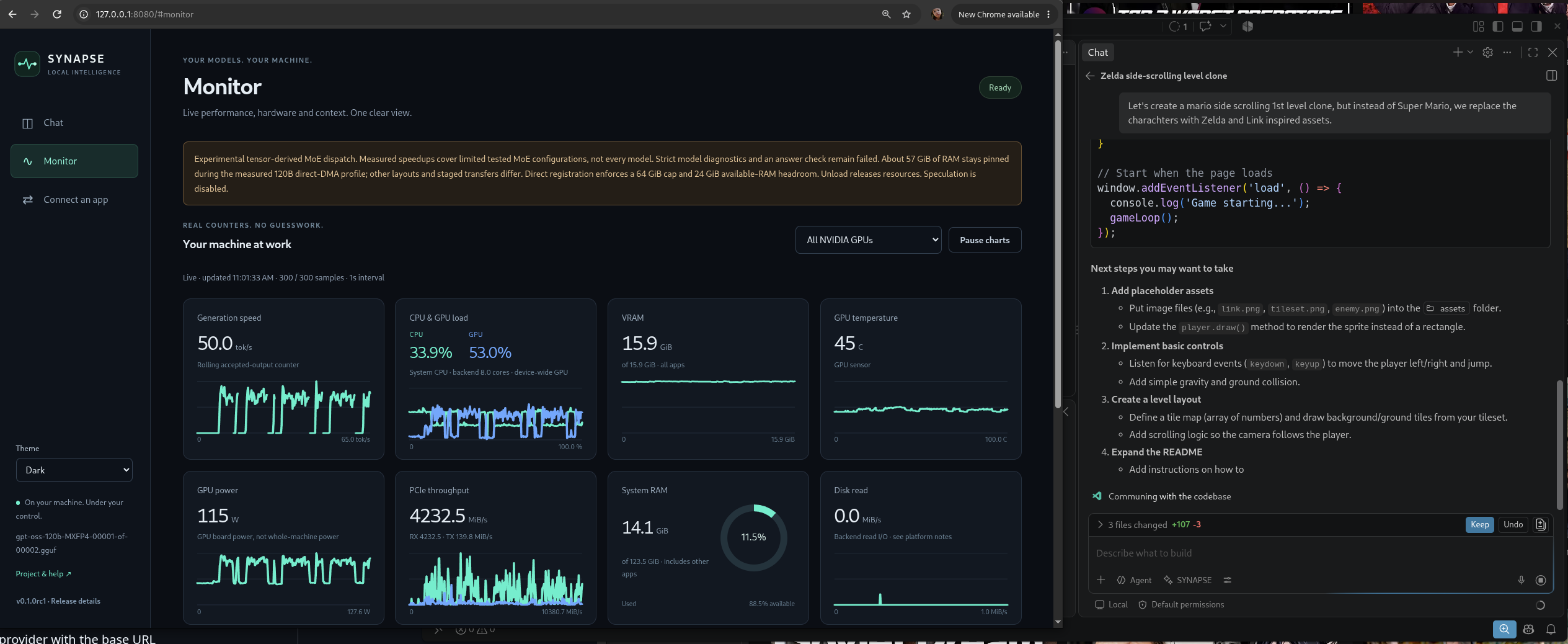Open new chat dropdown chevron beside plus
Viewport: 1568px width, 644px height.
tap(1470, 53)
